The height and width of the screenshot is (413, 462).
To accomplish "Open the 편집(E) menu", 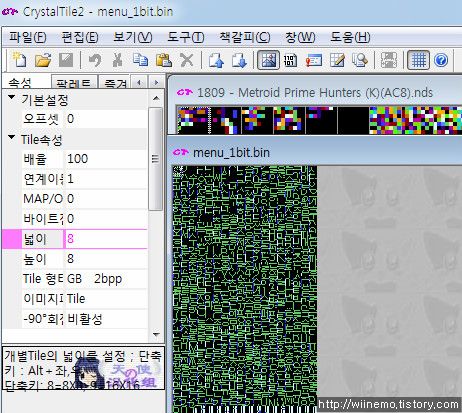I will [80, 37].
